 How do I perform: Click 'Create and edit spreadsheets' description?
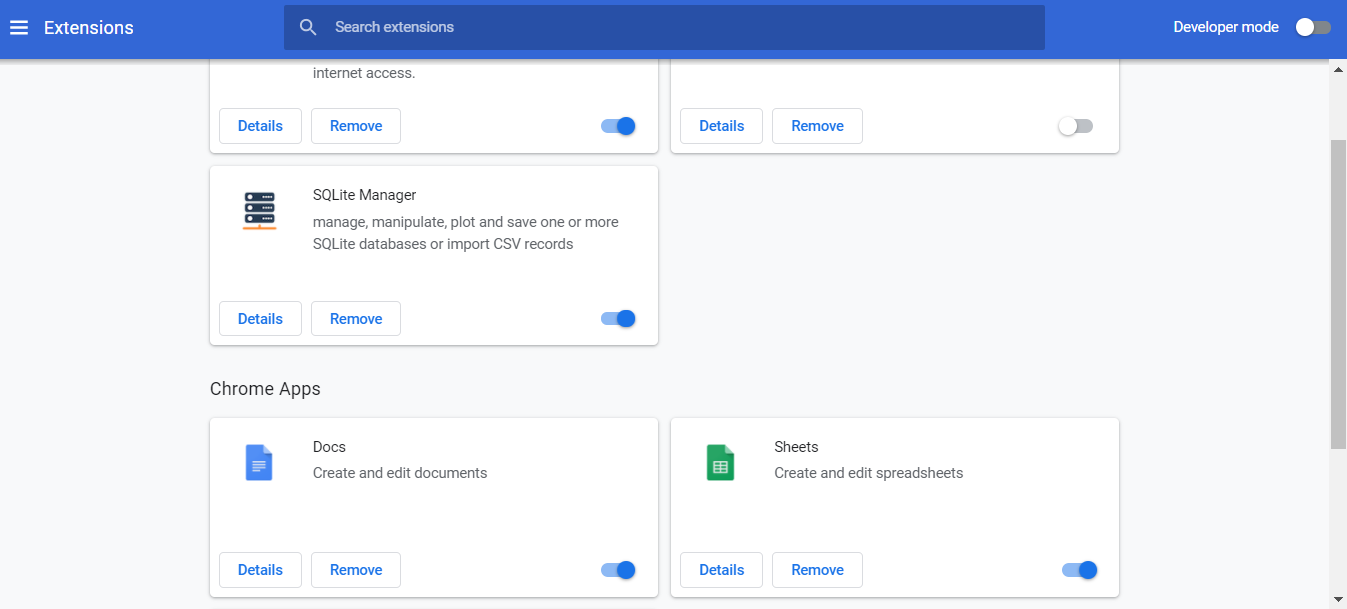869,473
